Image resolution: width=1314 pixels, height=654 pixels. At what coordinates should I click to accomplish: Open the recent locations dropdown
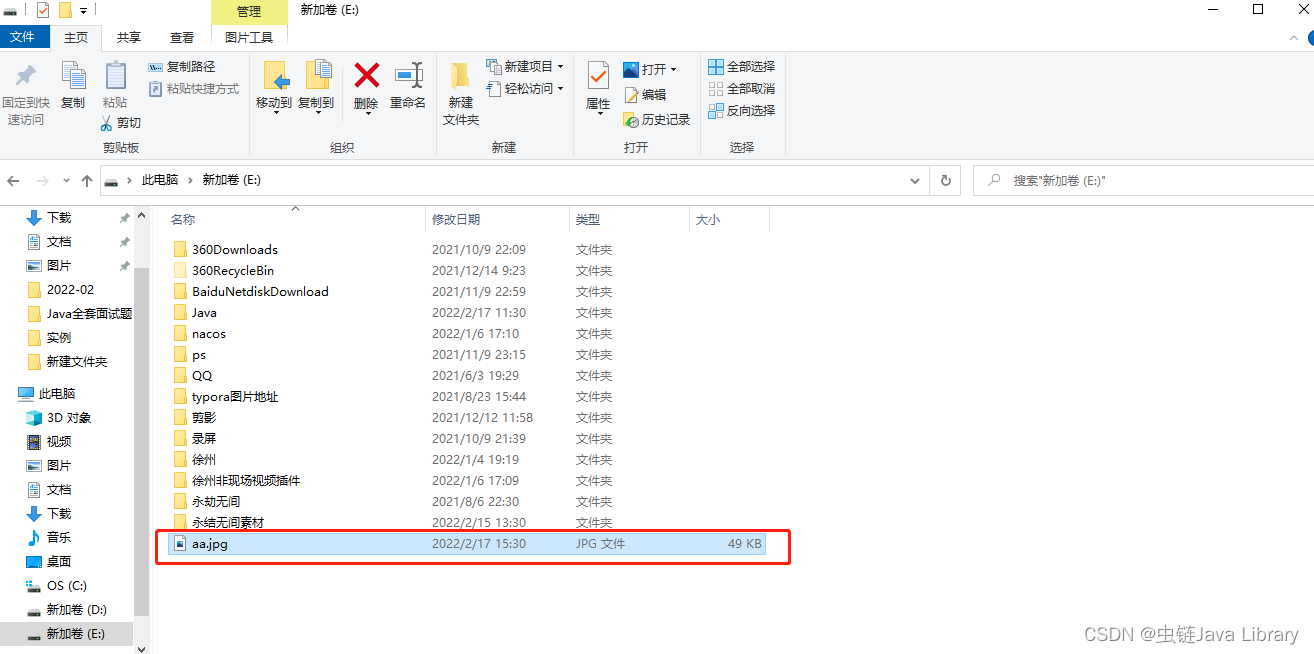click(x=66, y=181)
